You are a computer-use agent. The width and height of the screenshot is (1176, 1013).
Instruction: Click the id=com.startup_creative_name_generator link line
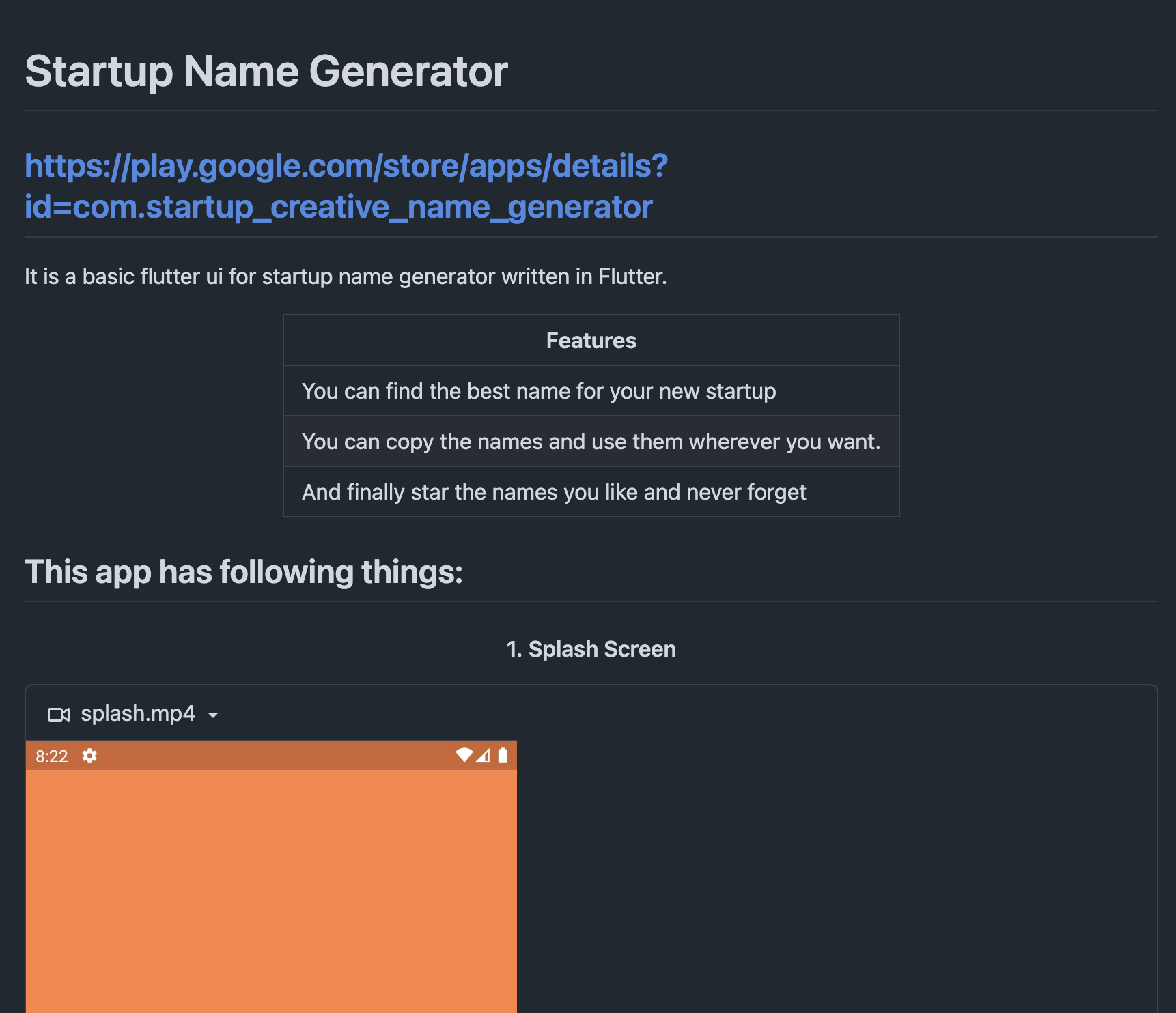pos(339,207)
